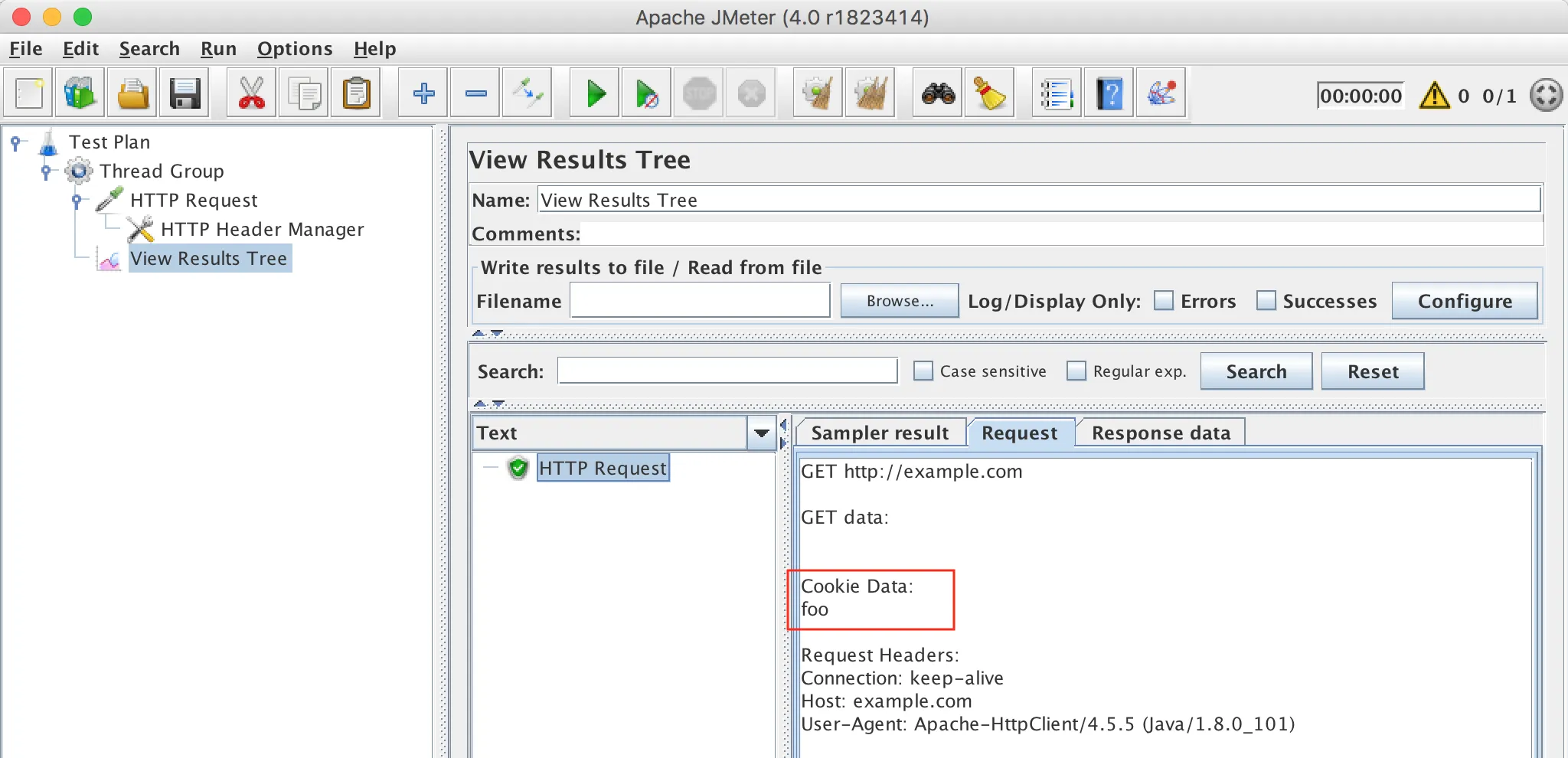Expand all nodes with plus icon
The height and width of the screenshot is (758, 1568).
click(423, 93)
